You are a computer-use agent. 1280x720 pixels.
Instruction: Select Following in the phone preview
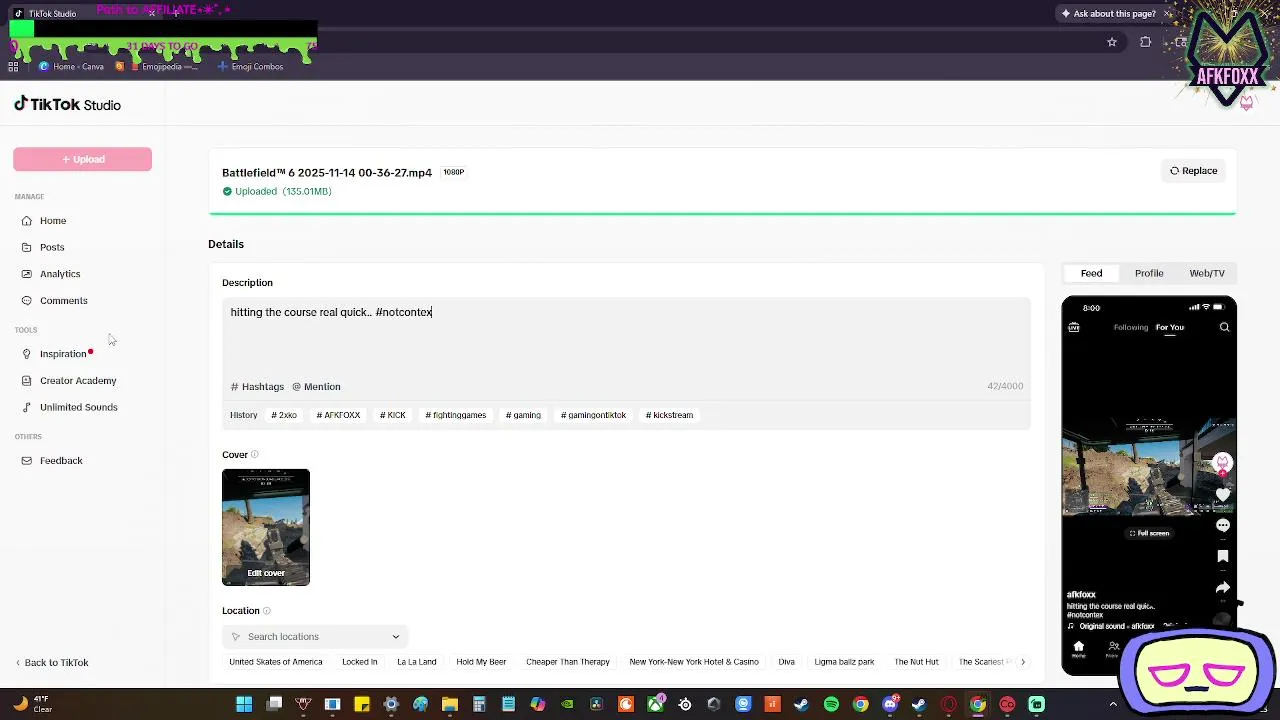(x=1131, y=327)
